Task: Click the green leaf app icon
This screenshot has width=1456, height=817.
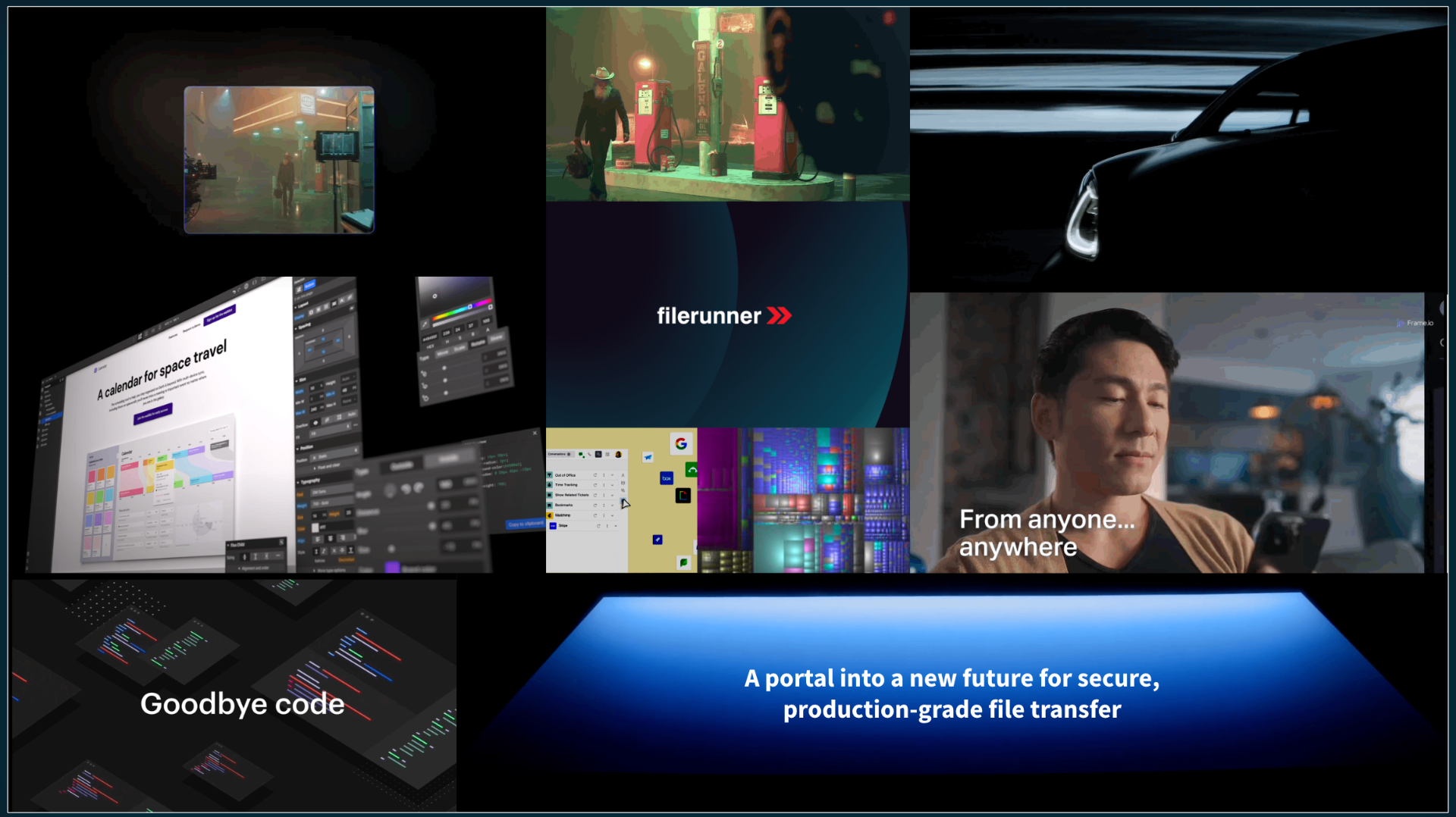Action: coord(683,562)
